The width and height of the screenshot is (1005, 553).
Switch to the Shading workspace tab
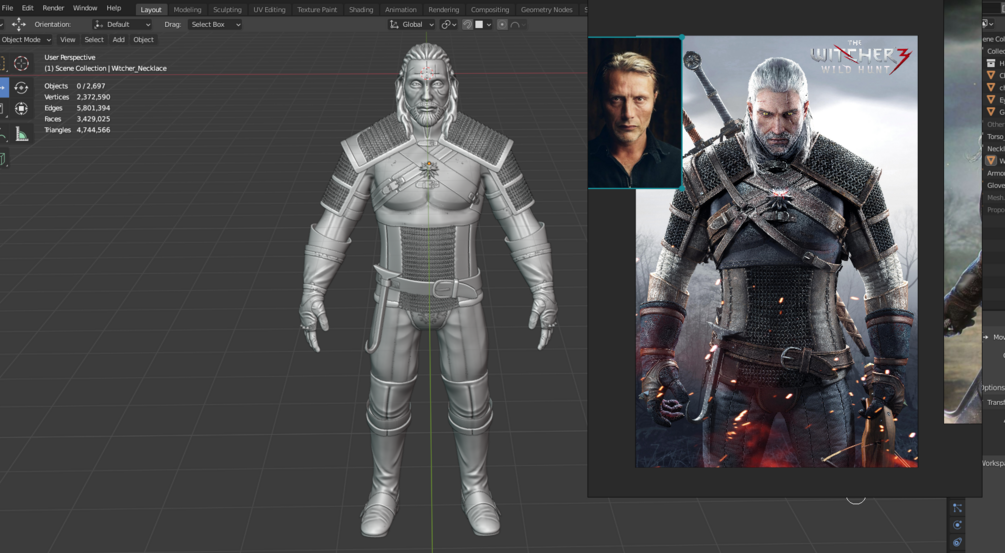click(x=361, y=10)
